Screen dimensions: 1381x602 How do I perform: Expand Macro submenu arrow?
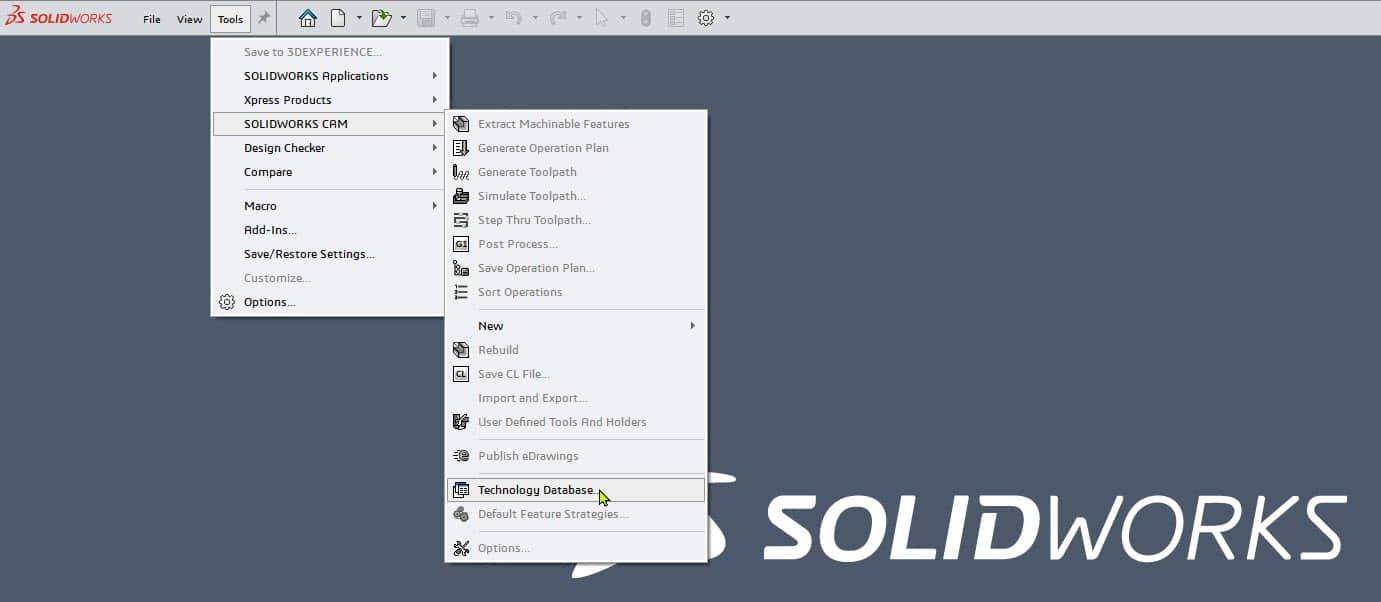tap(434, 206)
